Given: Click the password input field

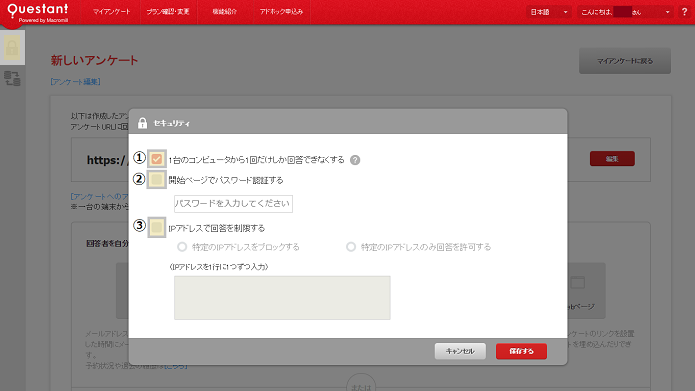Looking at the screenshot, I should click(x=233, y=204).
